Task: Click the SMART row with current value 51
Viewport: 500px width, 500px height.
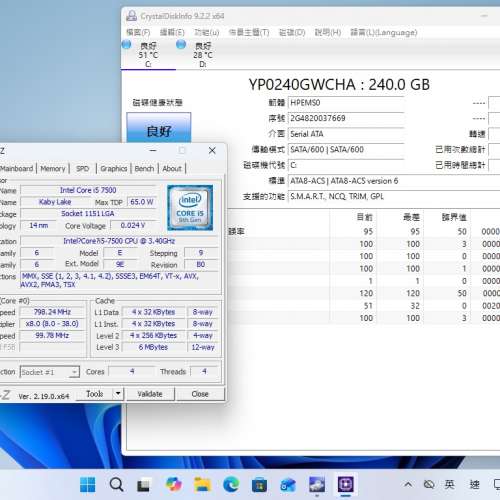Action: pyautogui.click(x=363, y=306)
